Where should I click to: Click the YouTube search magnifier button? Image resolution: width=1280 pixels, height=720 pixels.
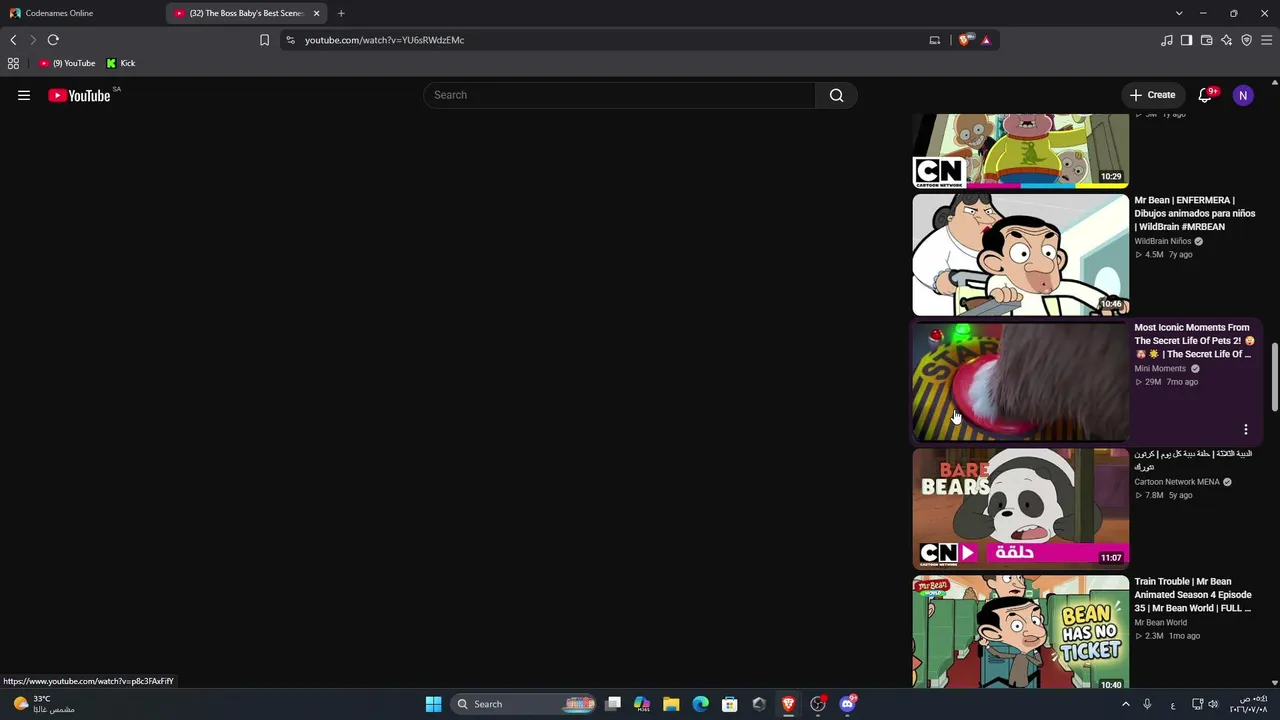click(x=836, y=95)
